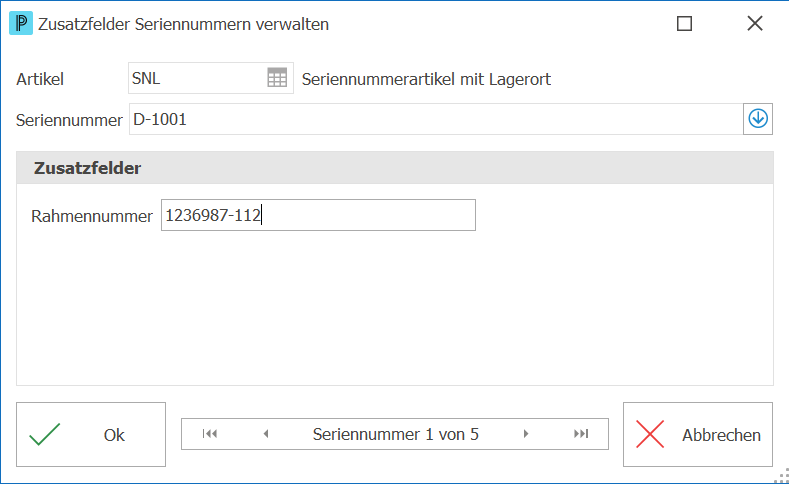
Task: Click the blue P application logo
Action: [21, 23]
